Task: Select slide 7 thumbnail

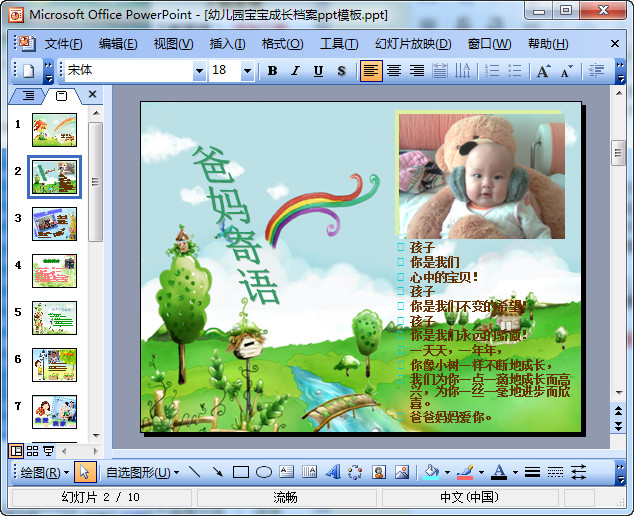Action: tap(55, 412)
